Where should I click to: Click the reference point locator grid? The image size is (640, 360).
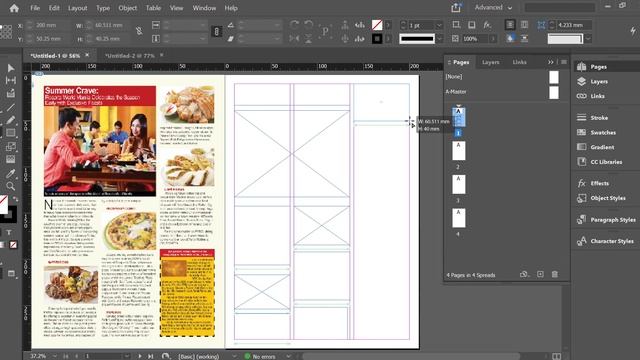(6, 32)
